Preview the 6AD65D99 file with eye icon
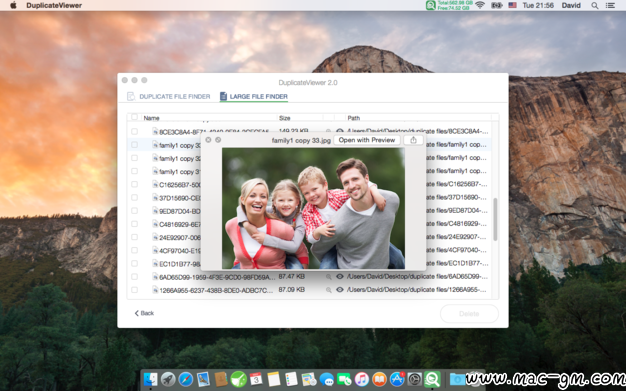626x391 pixels. 340,276
